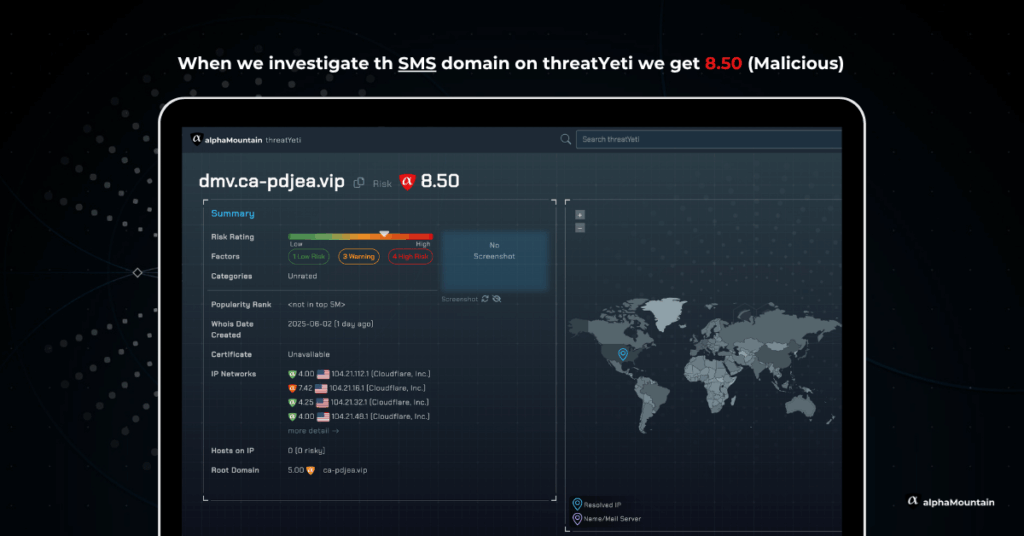Viewport: 1024px width, 536px height.
Task: Click the <not in top 5M> popularity value
Action: point(317,304)
